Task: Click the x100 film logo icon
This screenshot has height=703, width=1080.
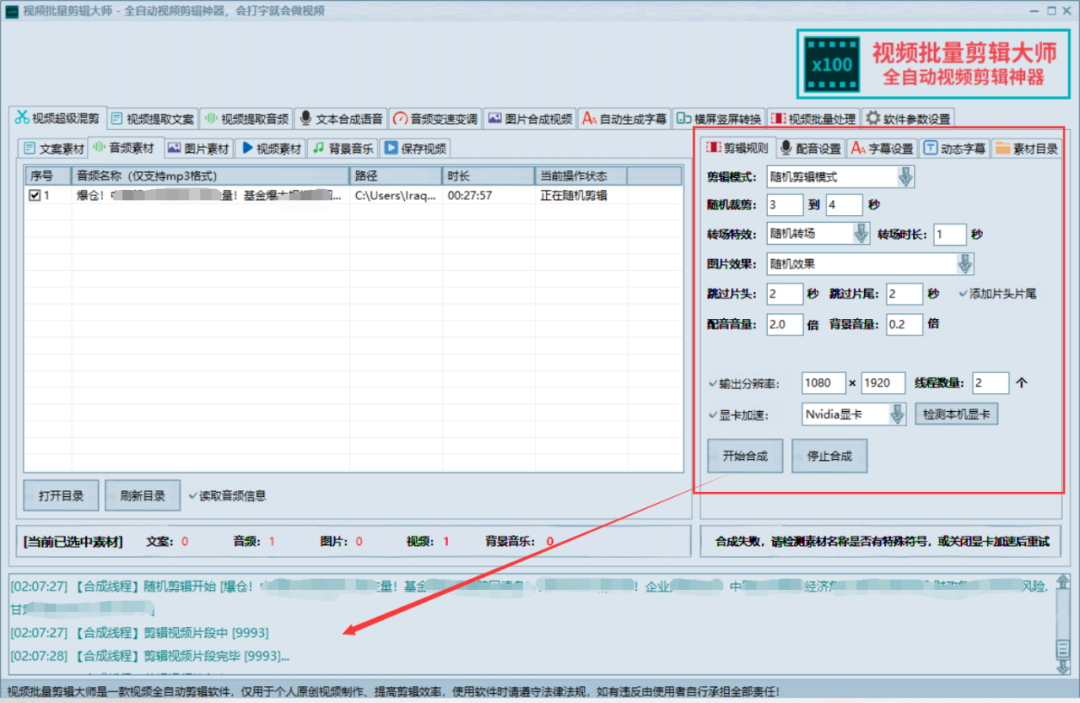Action: point(832,64)
